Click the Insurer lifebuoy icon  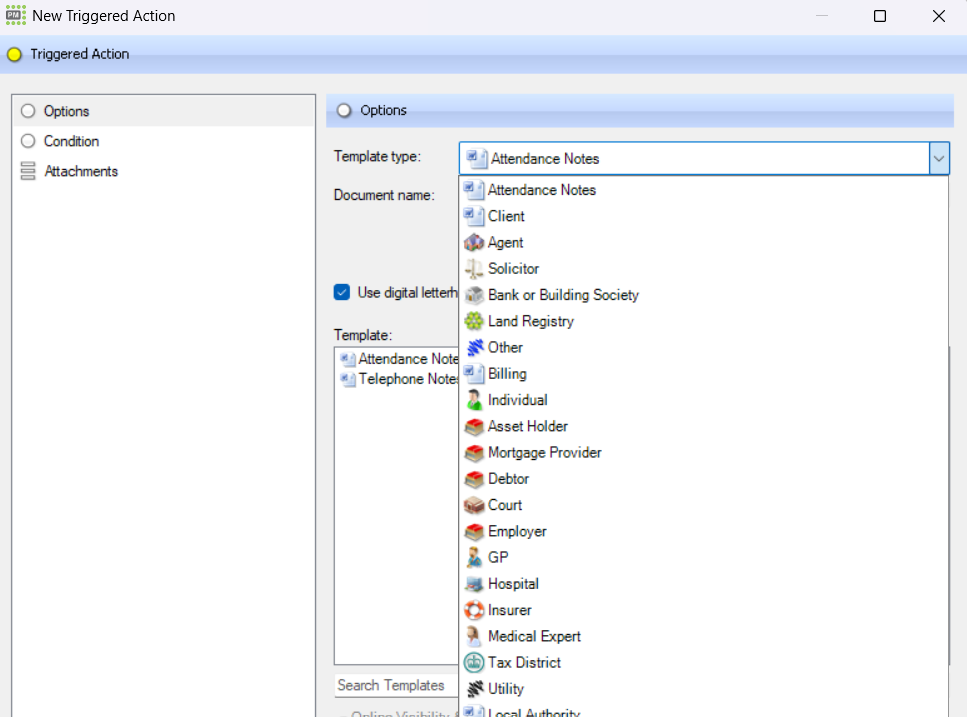(474, 610)
